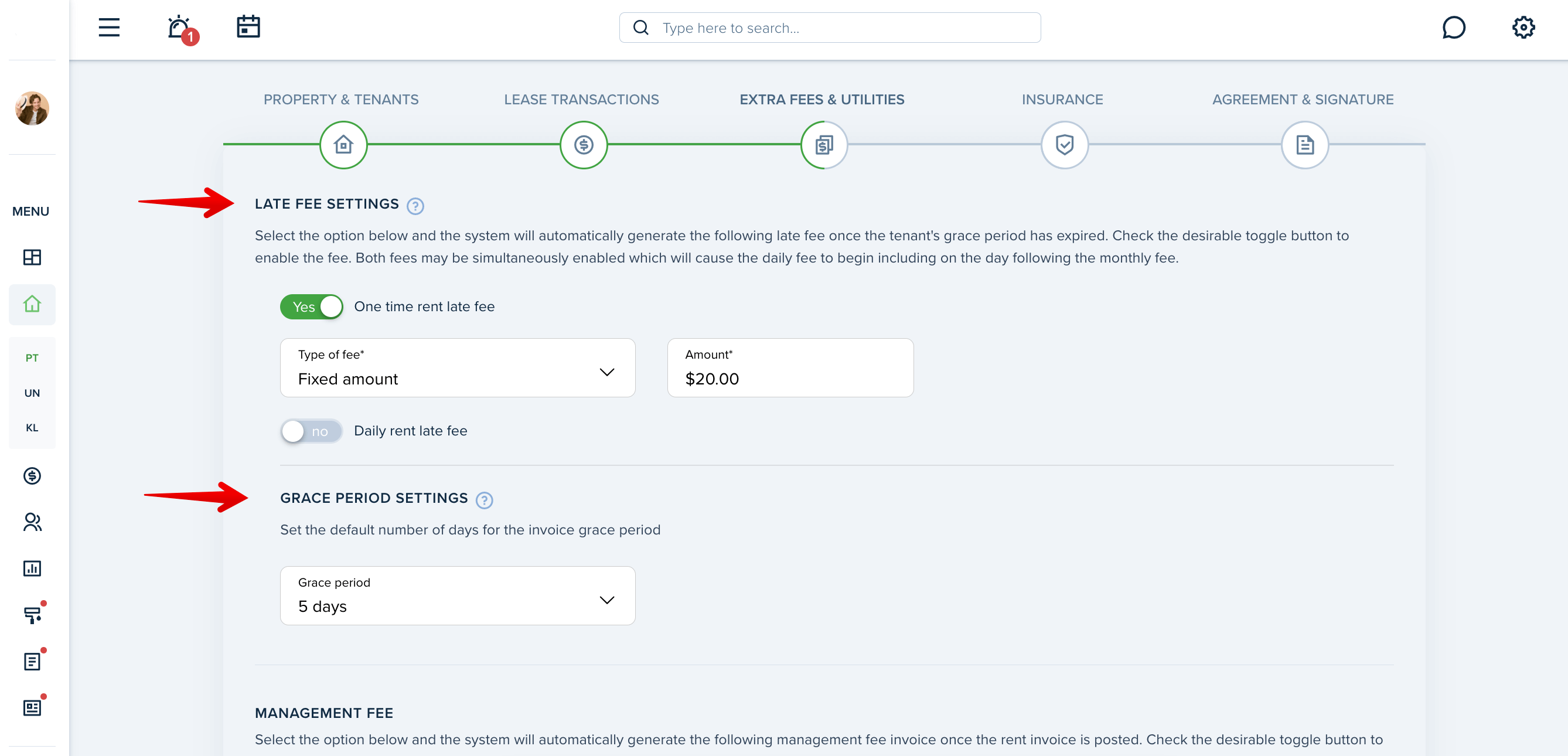This screenshot has height=756, width=1568.
Task: Click the Amount input field
Action: 790,367
